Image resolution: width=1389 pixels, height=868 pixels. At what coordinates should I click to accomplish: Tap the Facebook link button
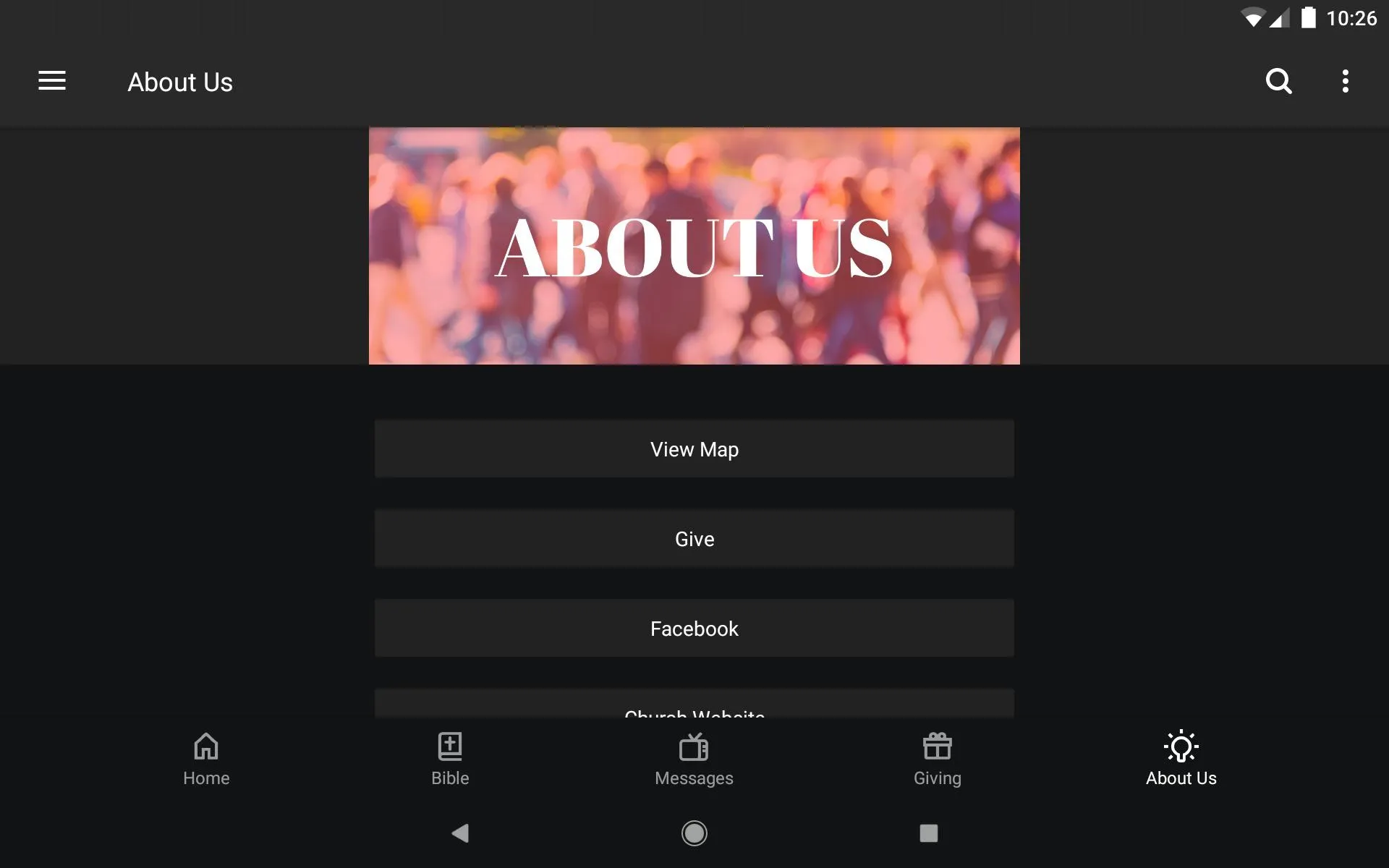[694, 628]
